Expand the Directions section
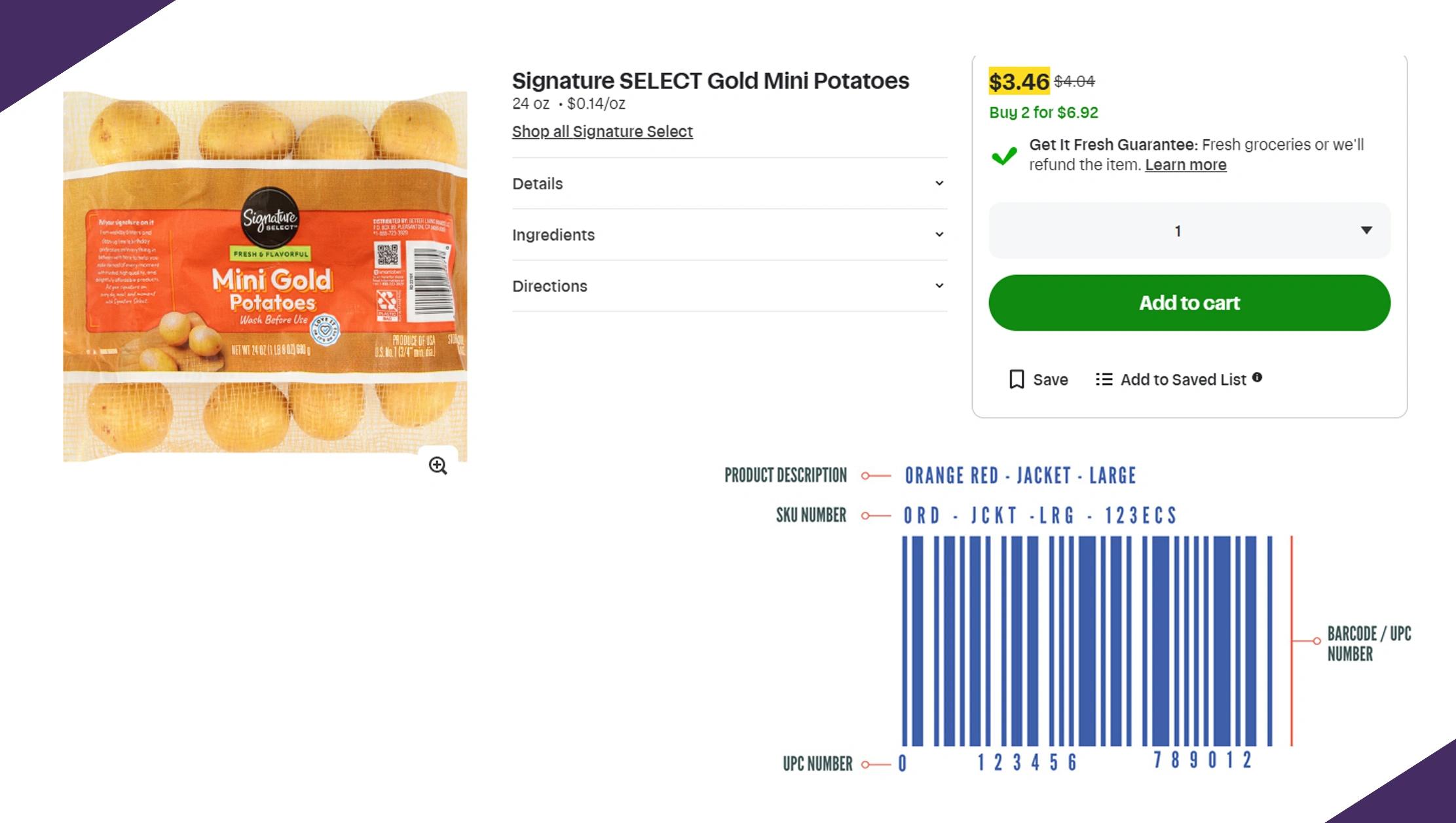The image size is (1456, 823). click(729, 286)
